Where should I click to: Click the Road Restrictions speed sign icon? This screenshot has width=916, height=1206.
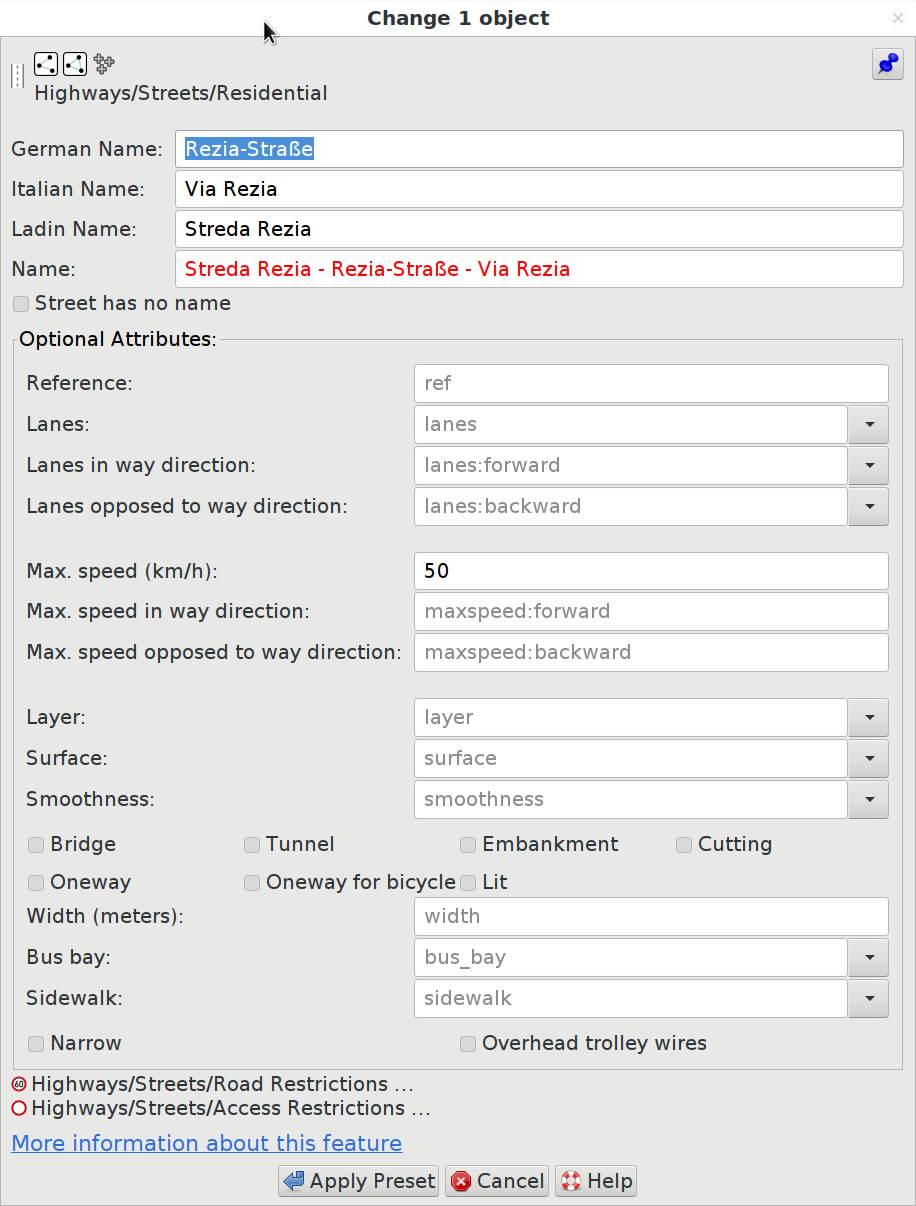(19, 1084)
